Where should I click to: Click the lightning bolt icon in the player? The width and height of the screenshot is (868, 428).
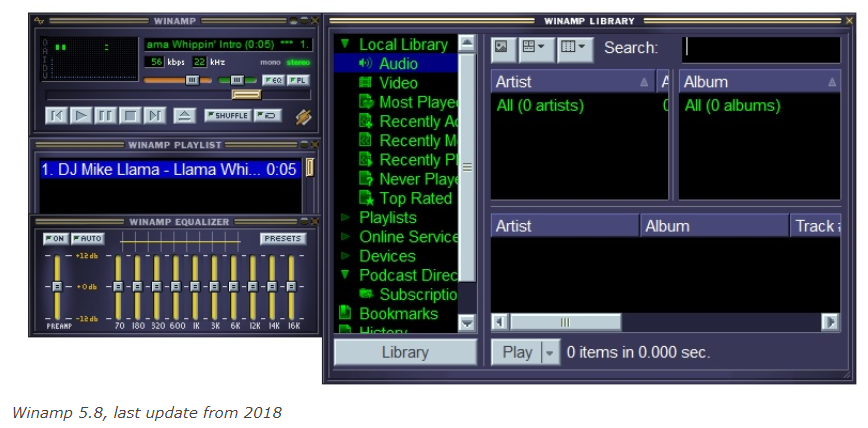(x=304, y=117)
